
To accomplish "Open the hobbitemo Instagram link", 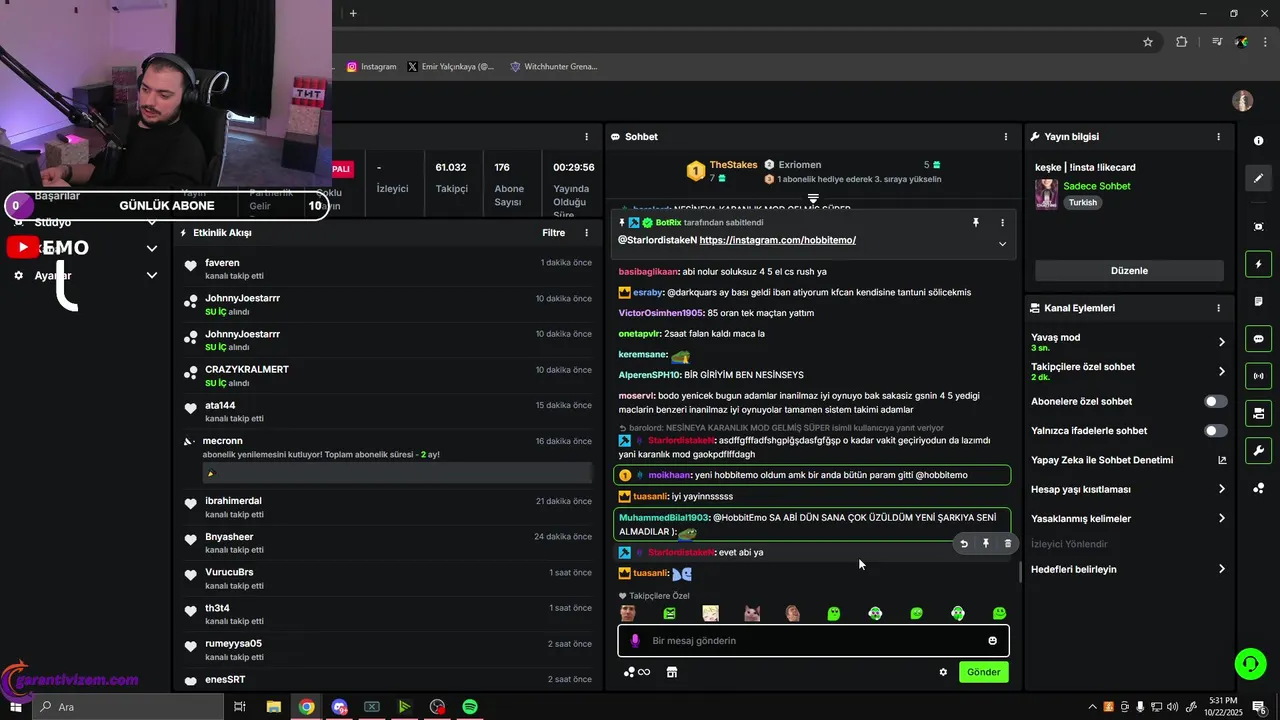I will pyautogui.click(x=777, y=240).
